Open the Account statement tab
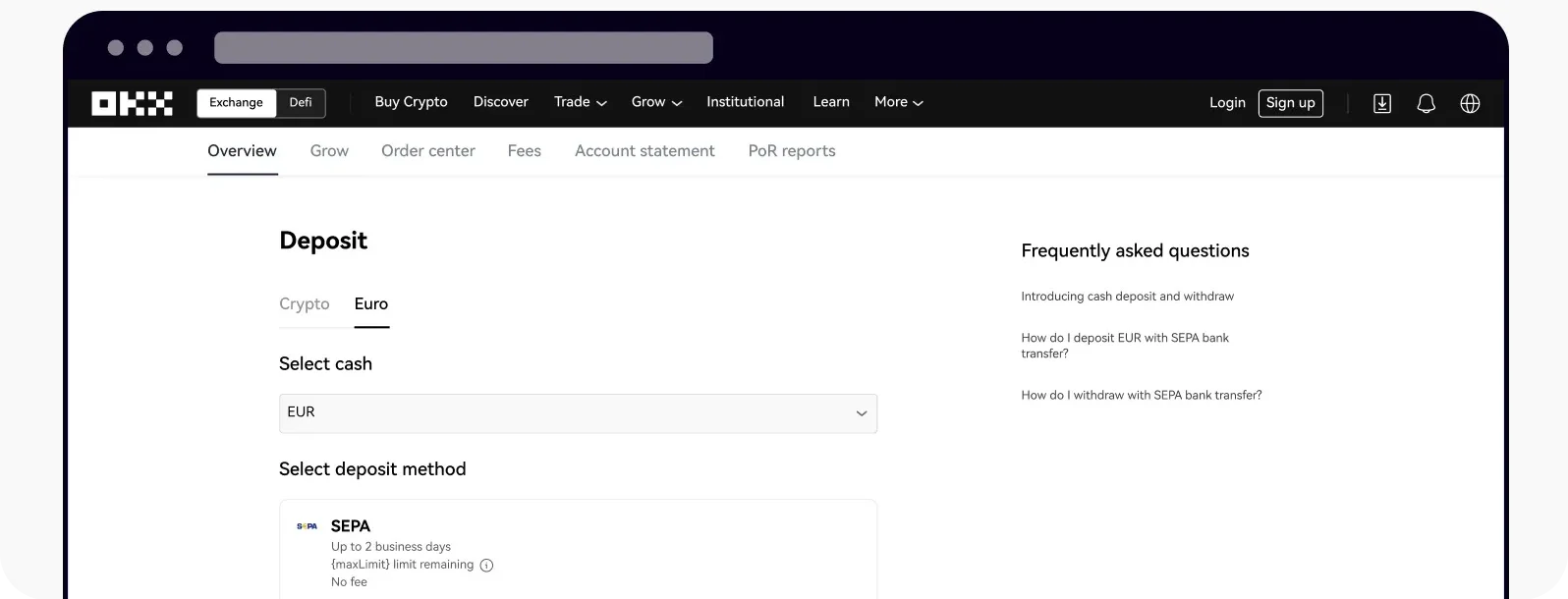The width and height of the screenshot is (1568, 599). click(644, 151)
